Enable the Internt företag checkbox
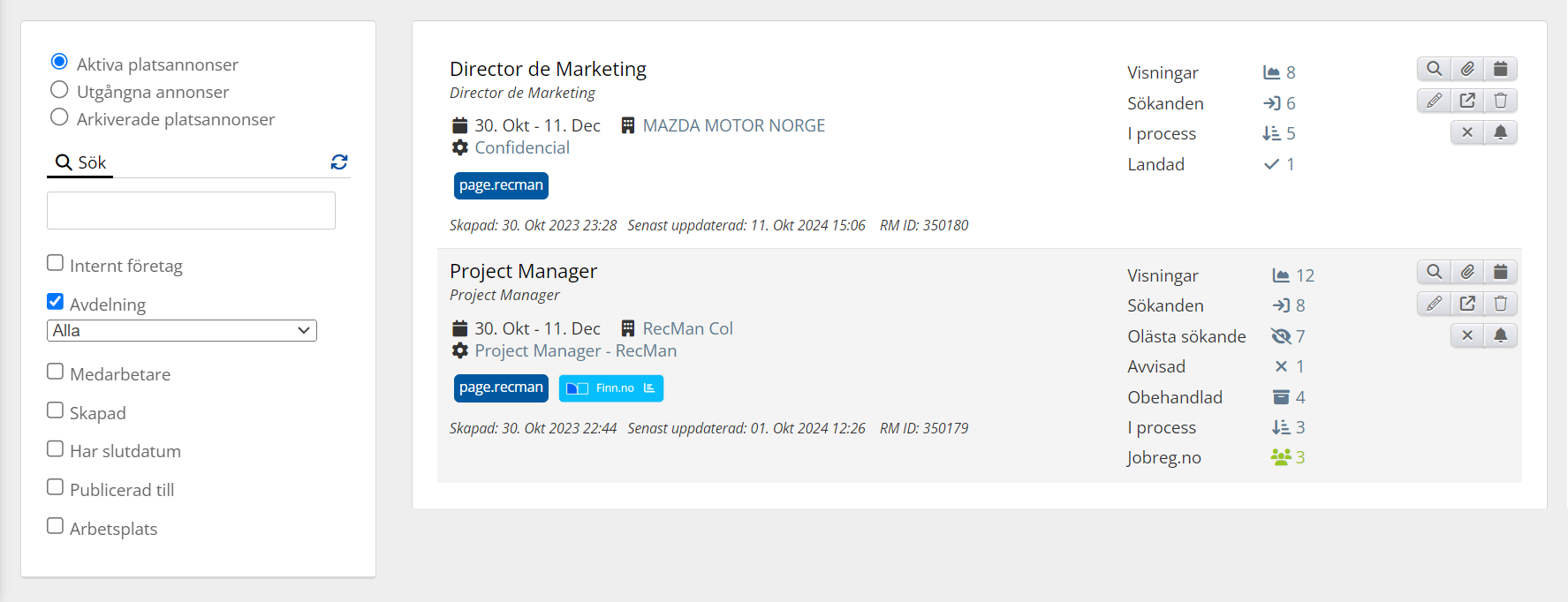 click(x=55, y=262)
